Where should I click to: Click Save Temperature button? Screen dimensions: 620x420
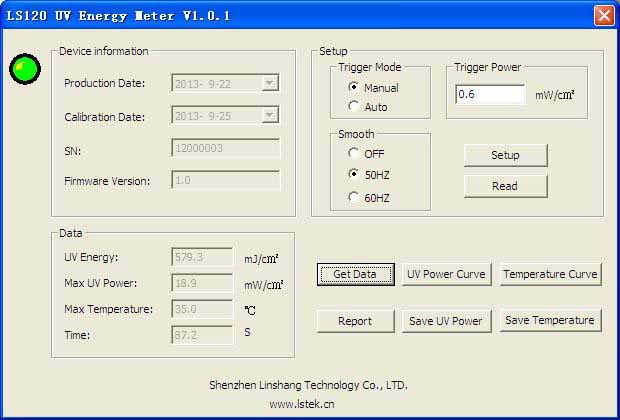click(x=550, y=320)
